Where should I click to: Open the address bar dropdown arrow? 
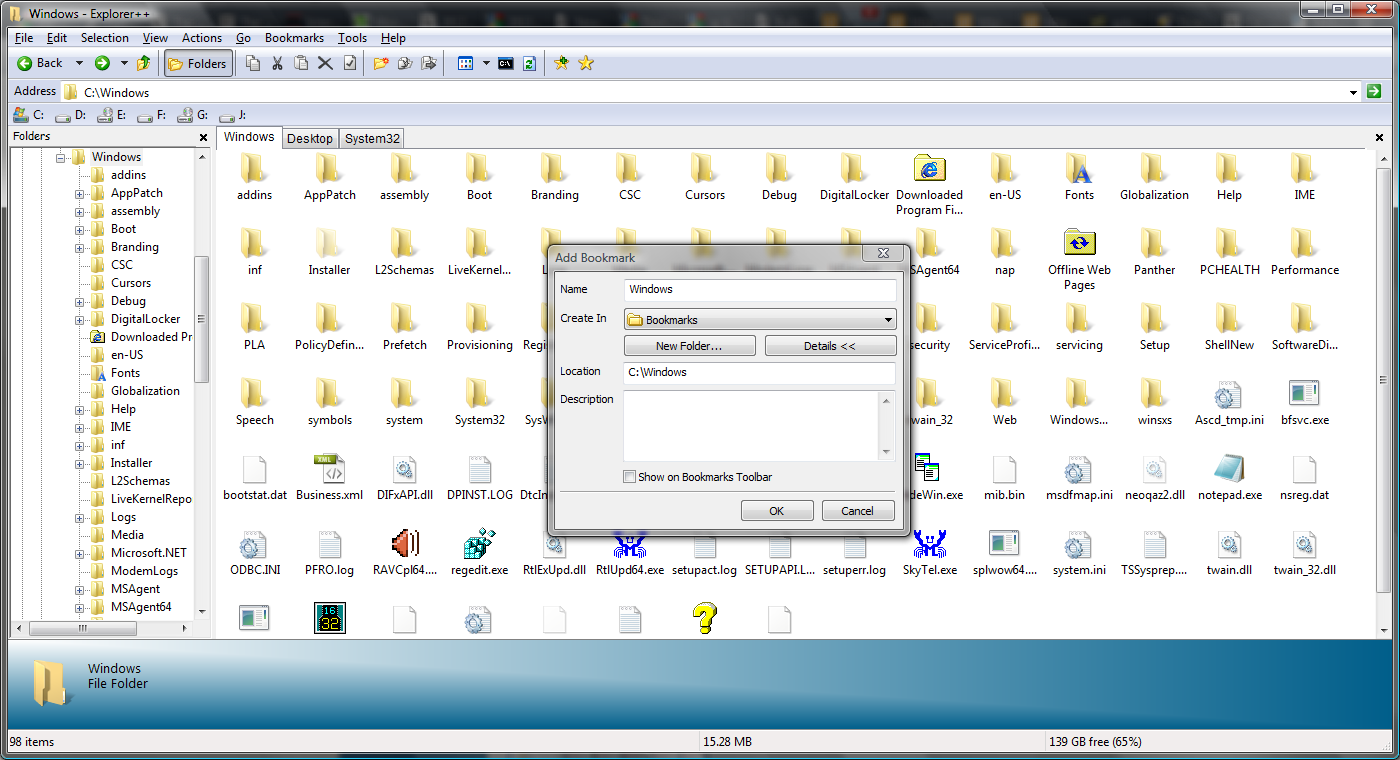coord(1354,92)
